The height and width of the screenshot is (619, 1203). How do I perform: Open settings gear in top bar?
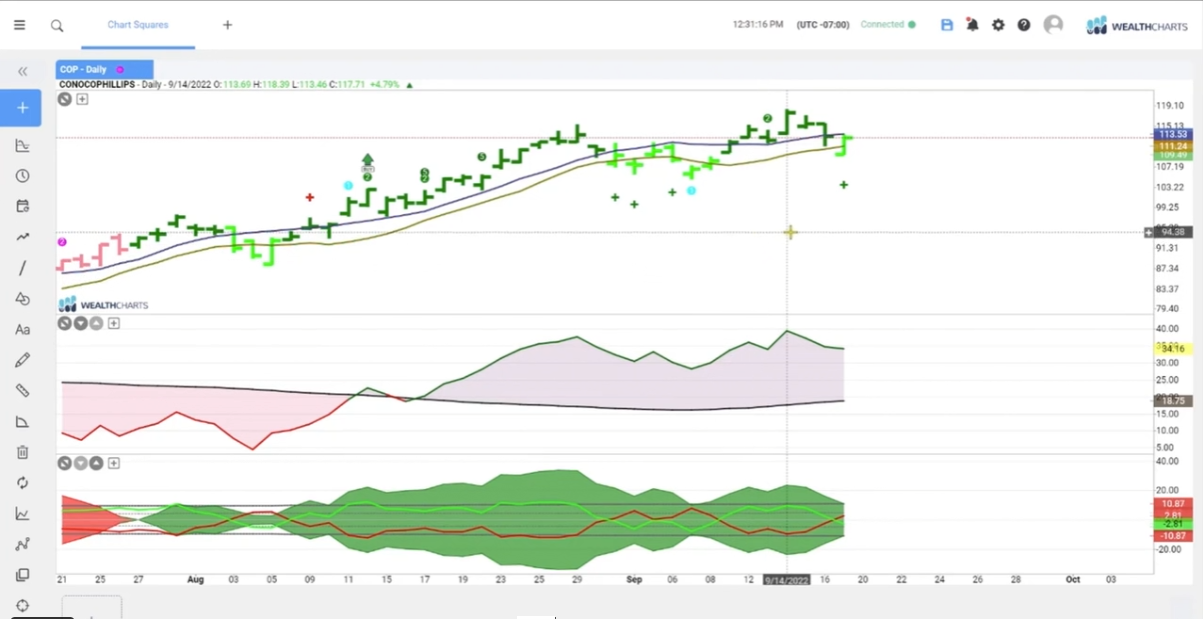click(x=998, y=25)
